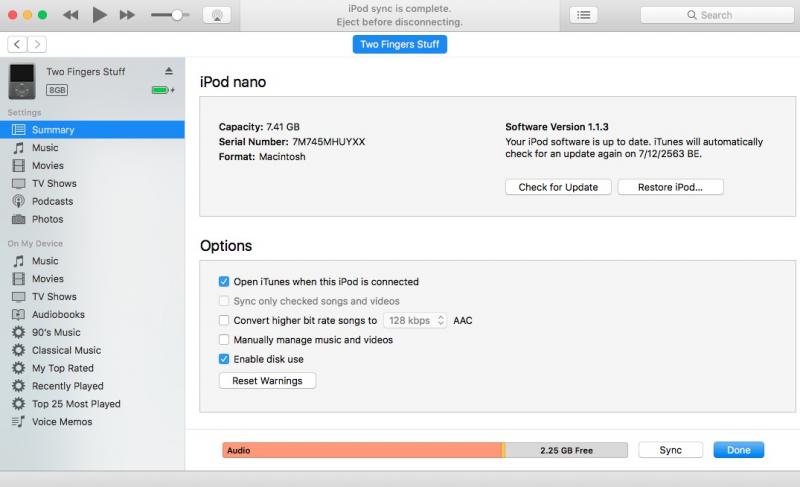The image size is (800, 487).
Task: Uncheck Open iTunes when iPod connected
Action: pyautogui.click(x=223, y=281)
